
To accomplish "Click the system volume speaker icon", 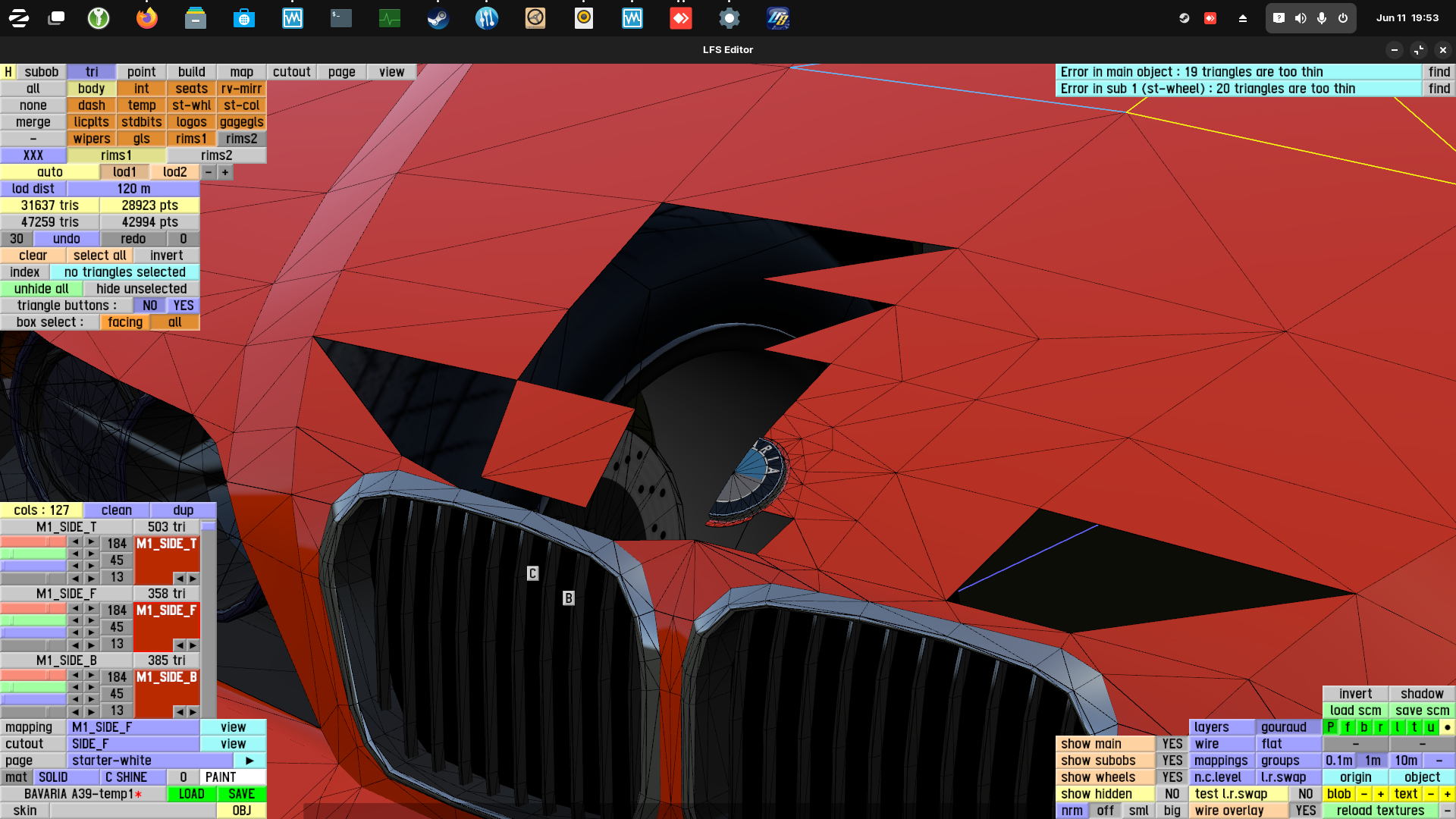I will [1300, 18].
